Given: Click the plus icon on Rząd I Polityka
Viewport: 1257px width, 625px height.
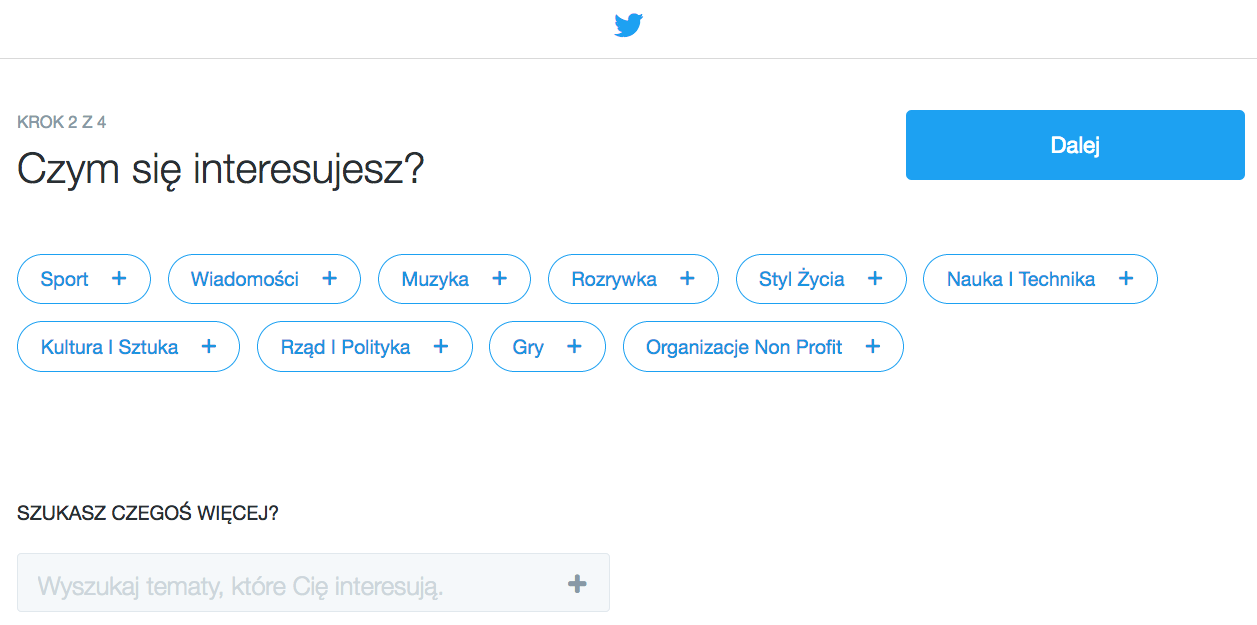Looking at the screenshot, I should [x=441, y=347].
